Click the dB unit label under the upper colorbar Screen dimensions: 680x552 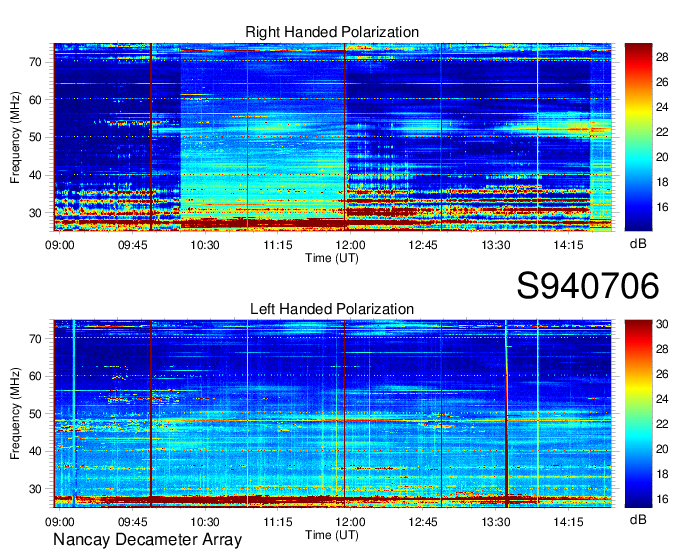coord(638,243)
